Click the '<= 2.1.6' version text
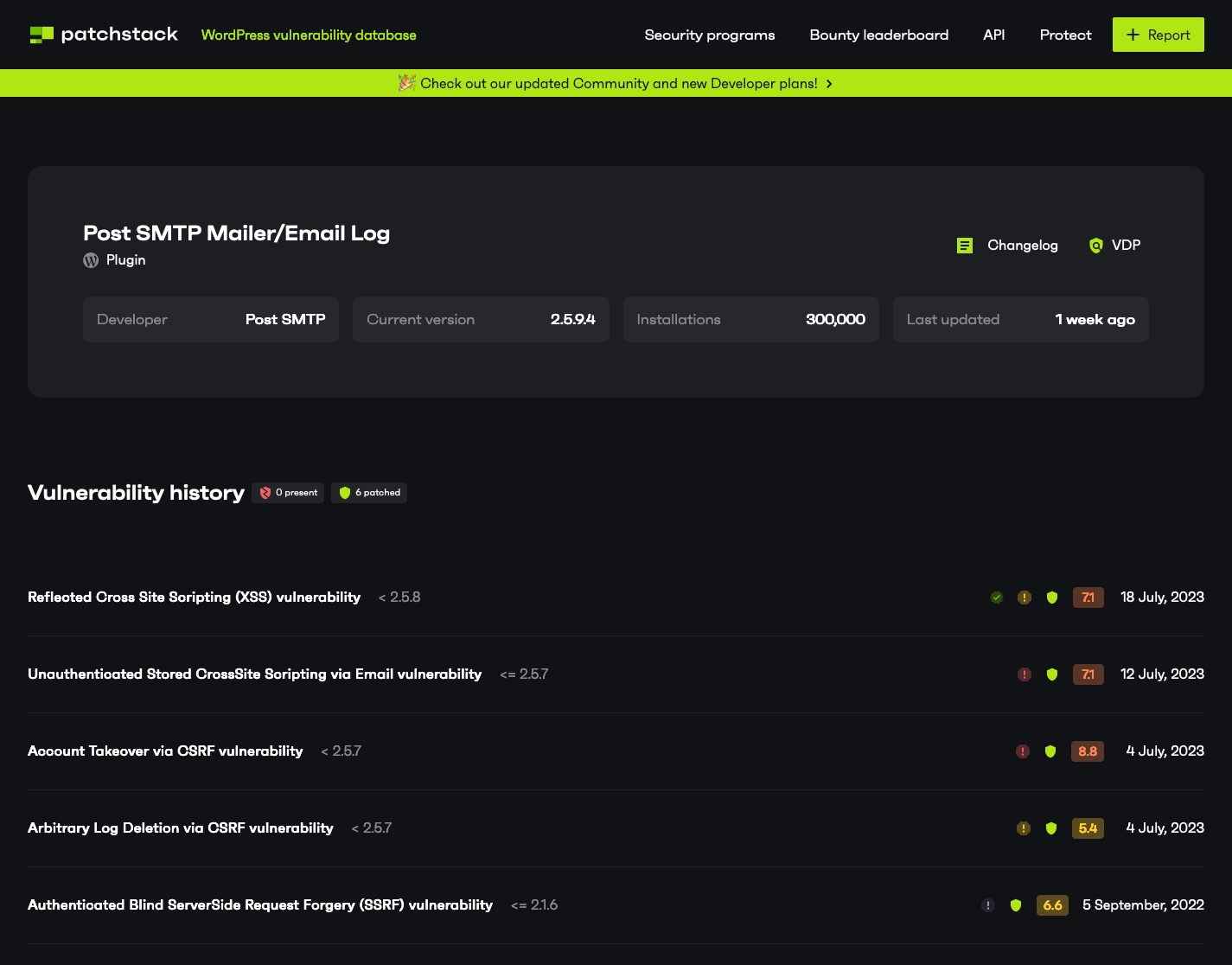Screen dimensions: 1232x965 point(534,905)
